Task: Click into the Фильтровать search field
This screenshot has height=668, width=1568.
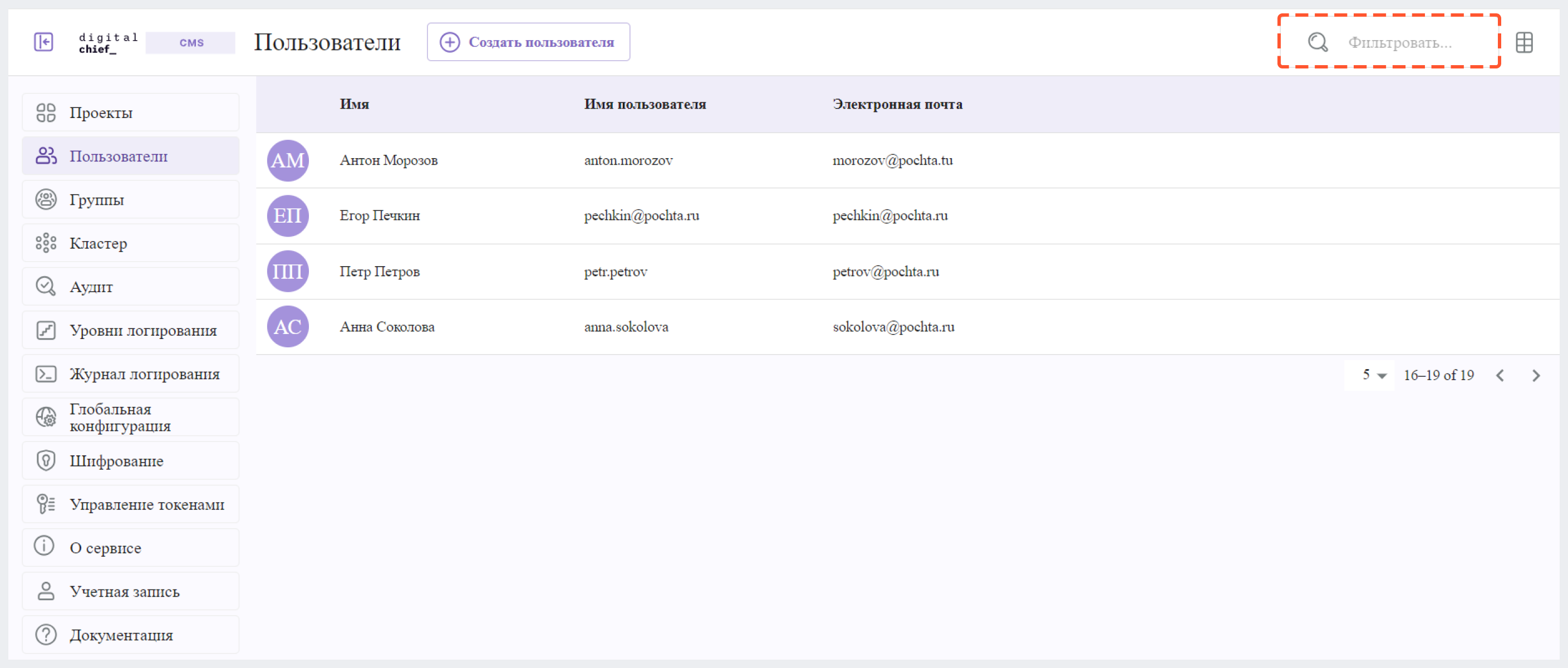Action: pos(1400,43)
